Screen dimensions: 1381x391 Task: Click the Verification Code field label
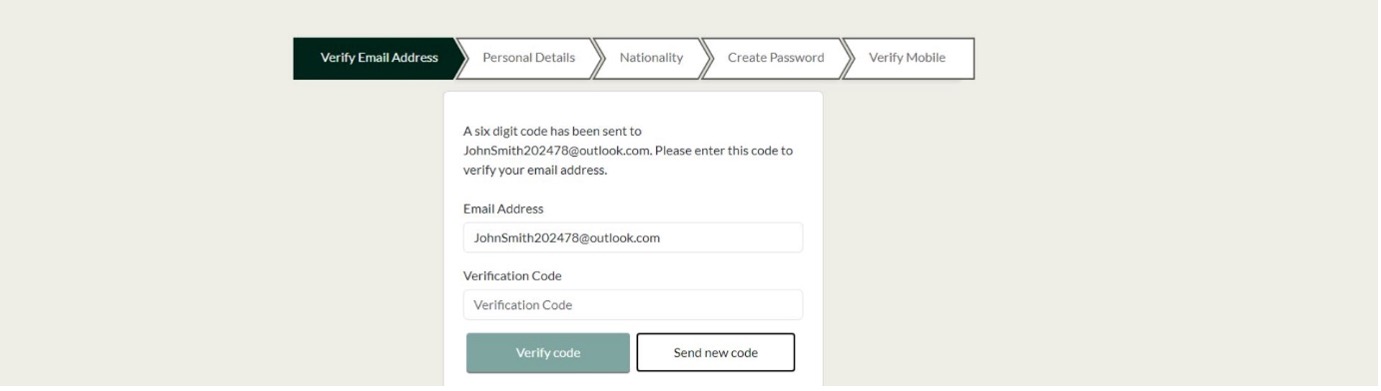(x=512, y=276)
